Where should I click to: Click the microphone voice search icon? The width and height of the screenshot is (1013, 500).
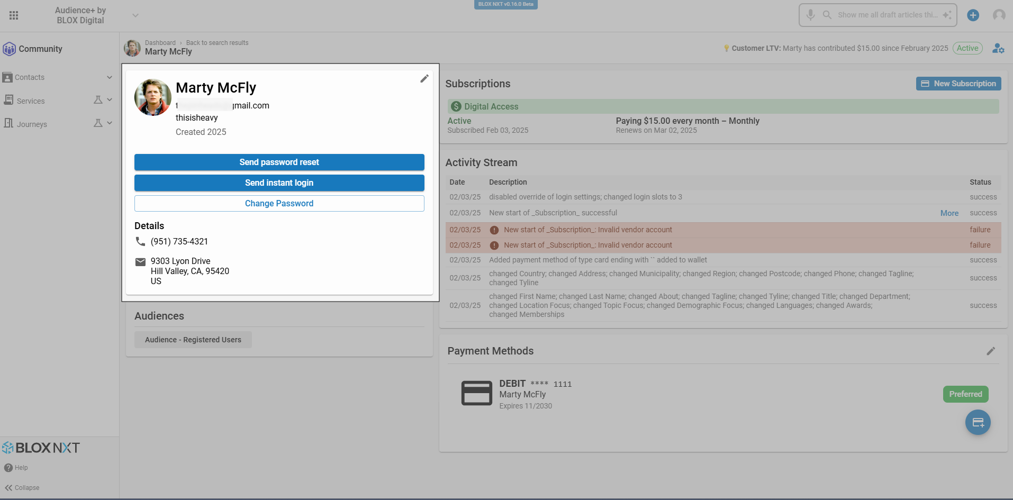pos(809,15)
